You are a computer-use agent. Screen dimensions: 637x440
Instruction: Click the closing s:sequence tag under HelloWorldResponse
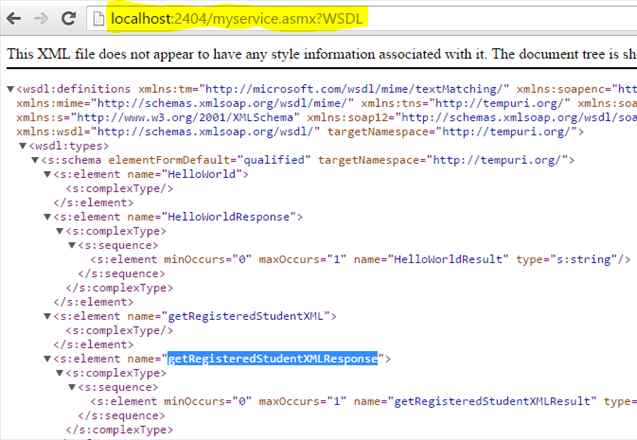click(x=121, y=274)
